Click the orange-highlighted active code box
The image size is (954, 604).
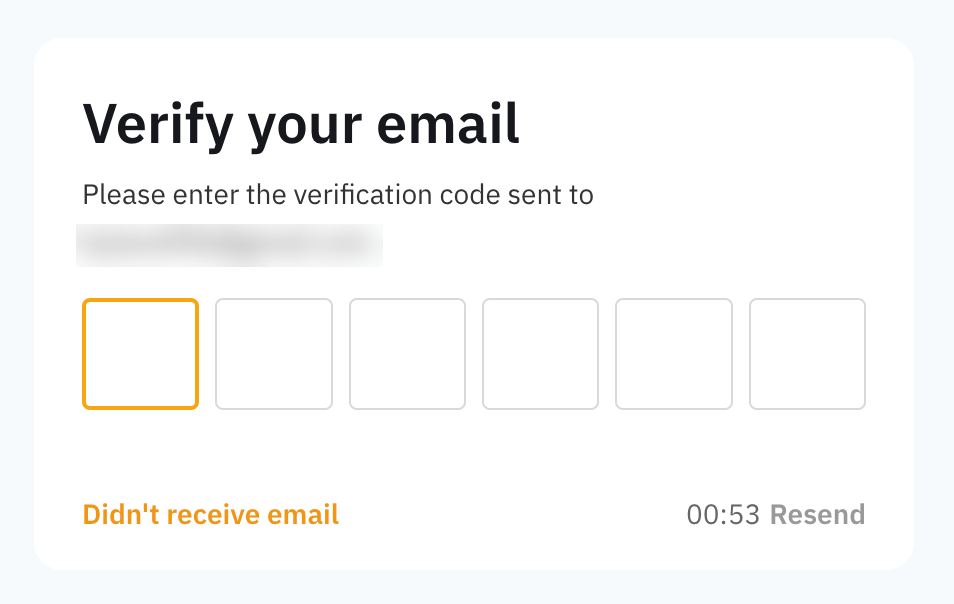pyautogui.click(x=141, y=354)
